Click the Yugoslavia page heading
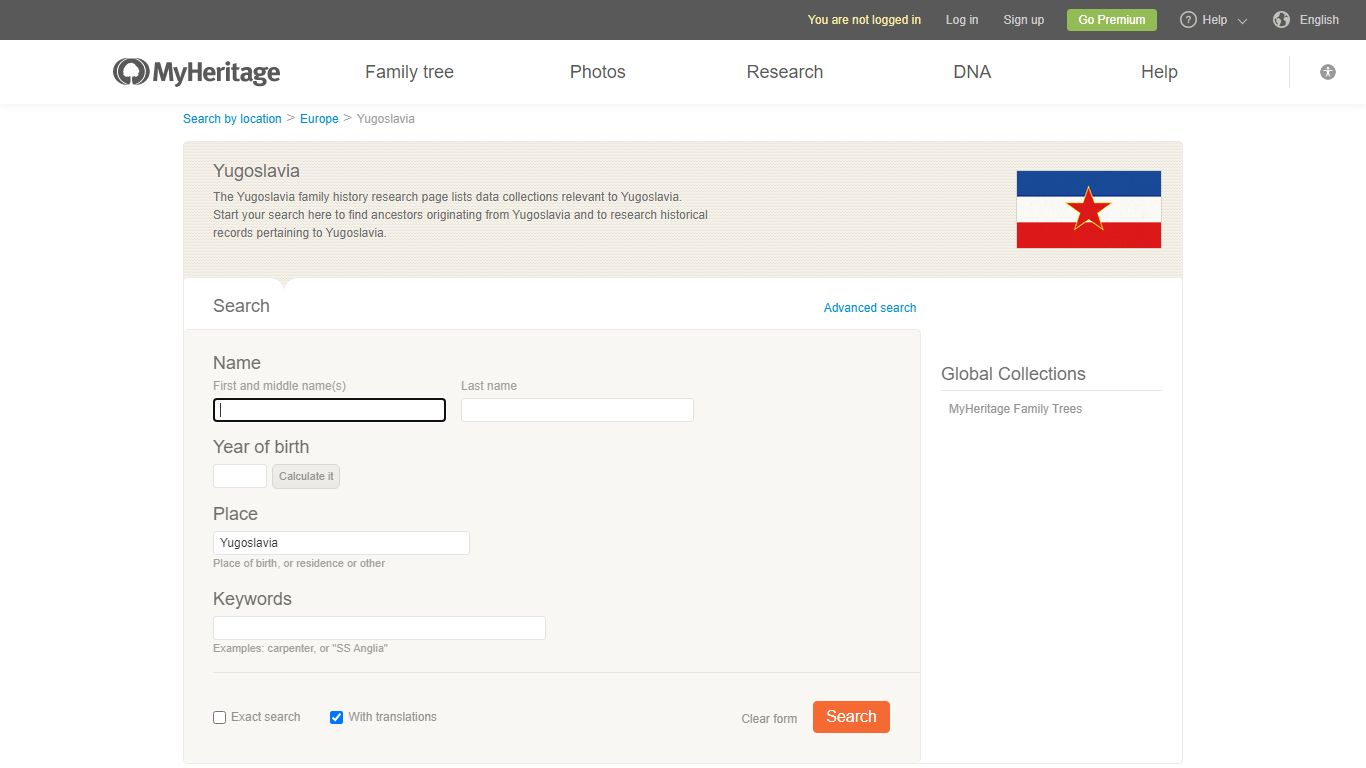Image resolution: width=1366 pixels, height=768 pixels. click(x=256, y=171)
